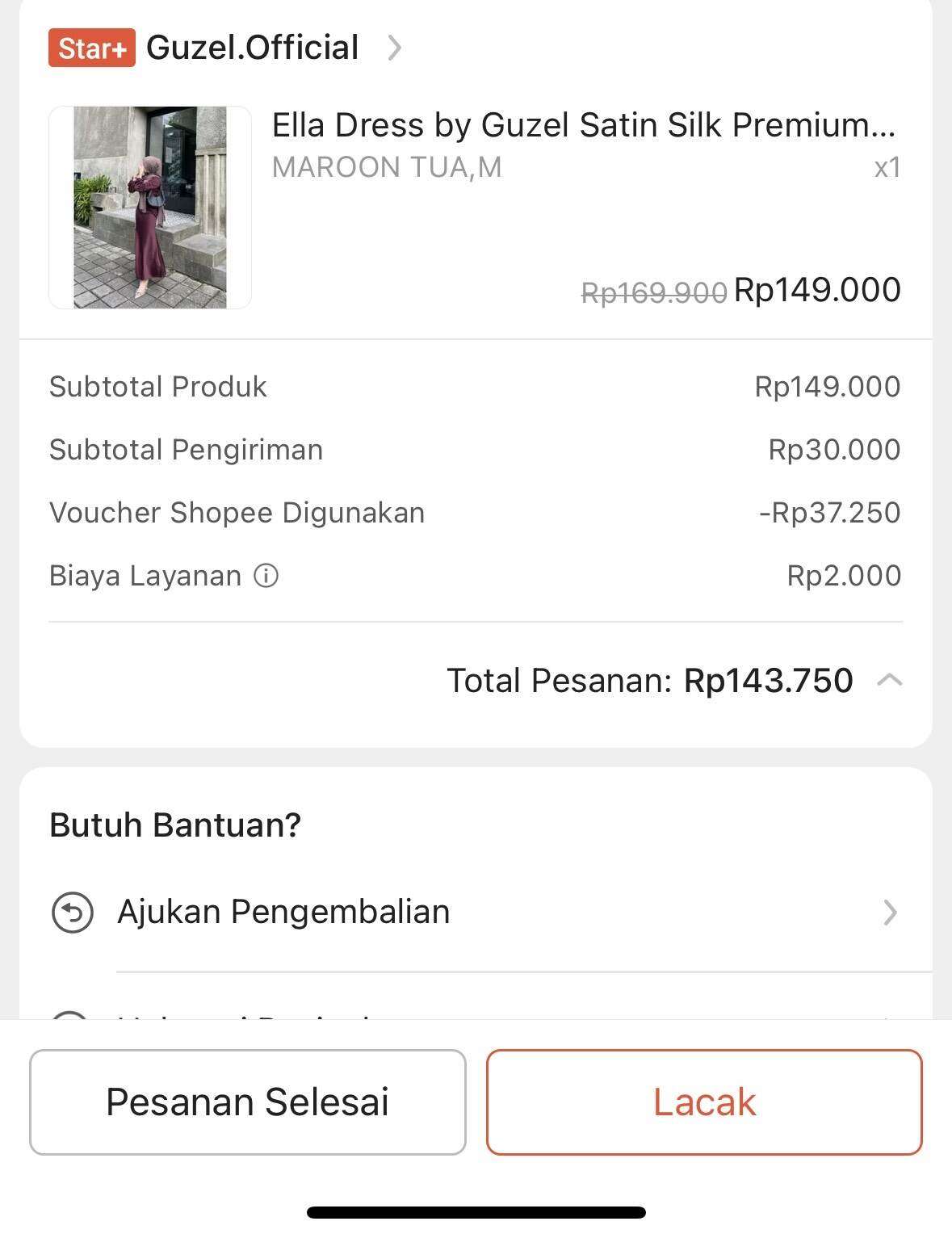Image resolution: width=952 pixels, height=1238 pixels.
Task: Open the Guzel.Official shop page
Action: (252, 48)
